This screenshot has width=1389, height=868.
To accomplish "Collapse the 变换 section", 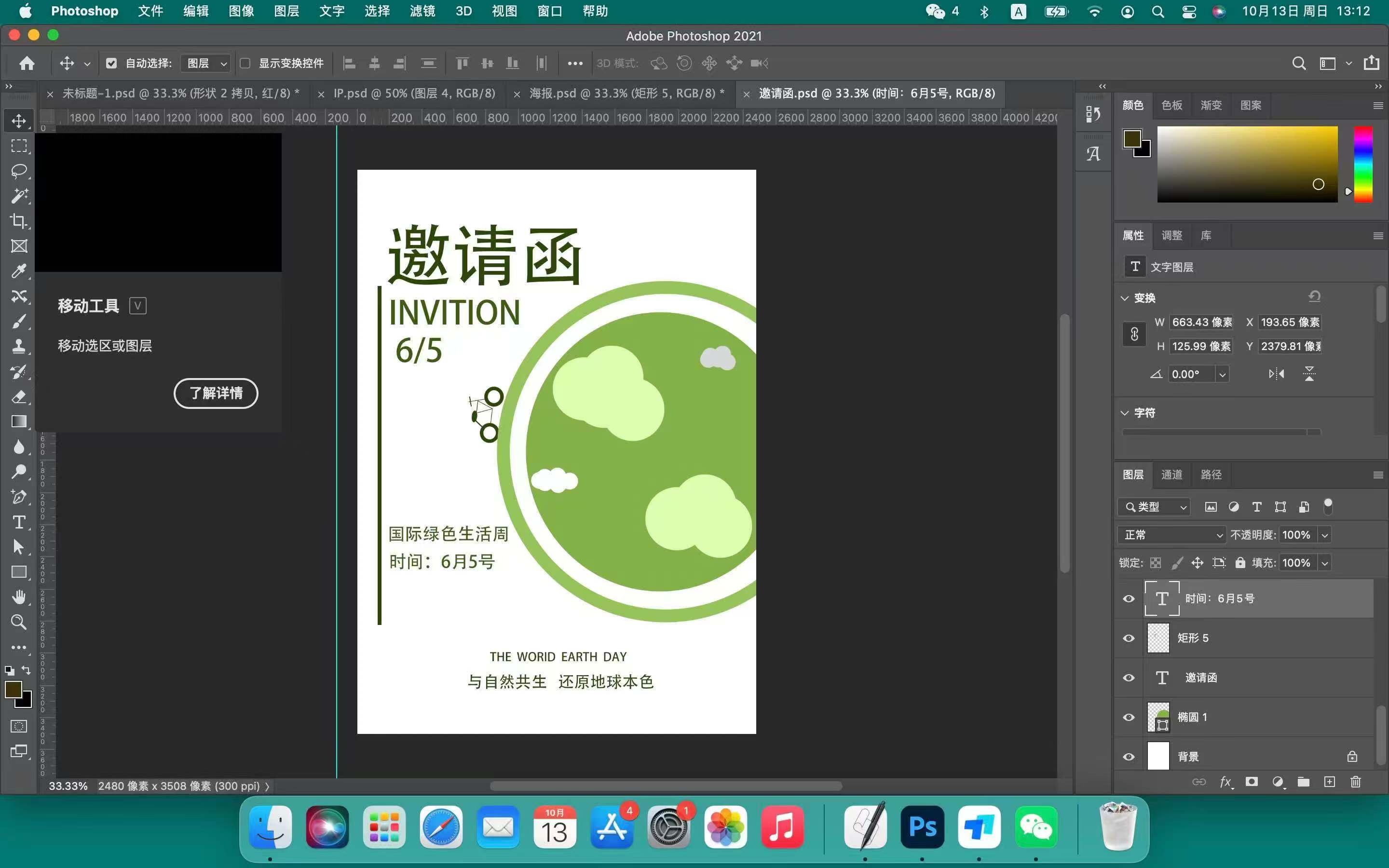I will coord(1124,298).
